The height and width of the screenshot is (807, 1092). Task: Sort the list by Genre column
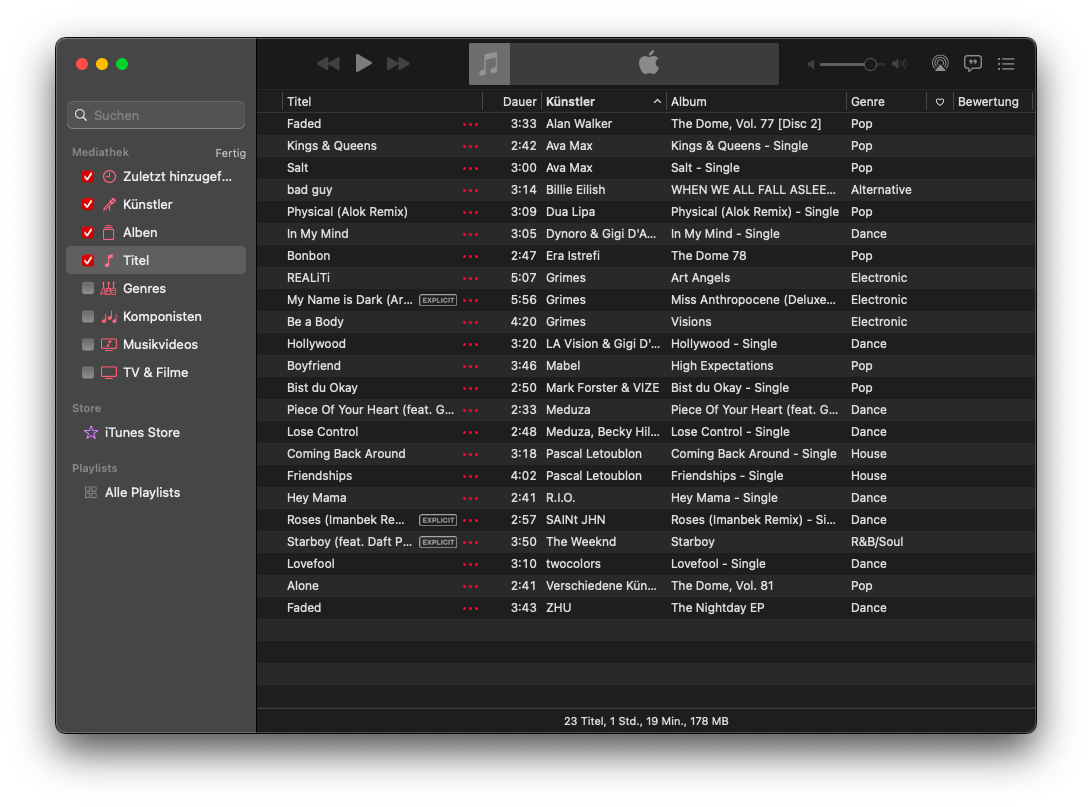tap(868, 102)
